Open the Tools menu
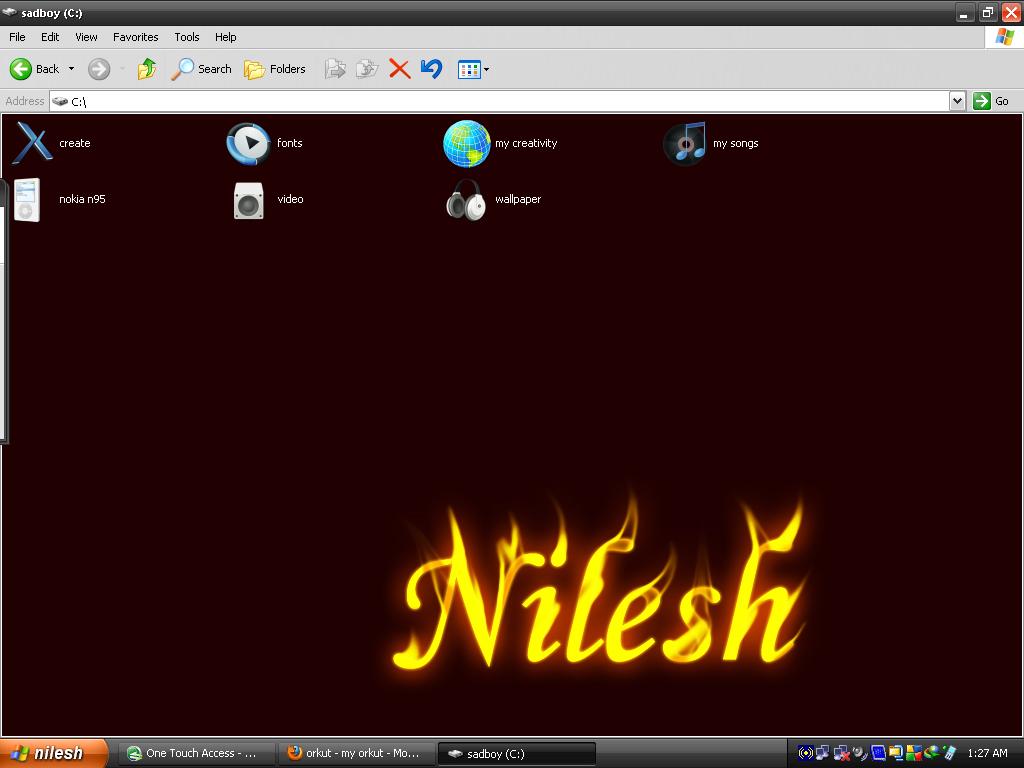1024x768 pixels. [186, 37]
